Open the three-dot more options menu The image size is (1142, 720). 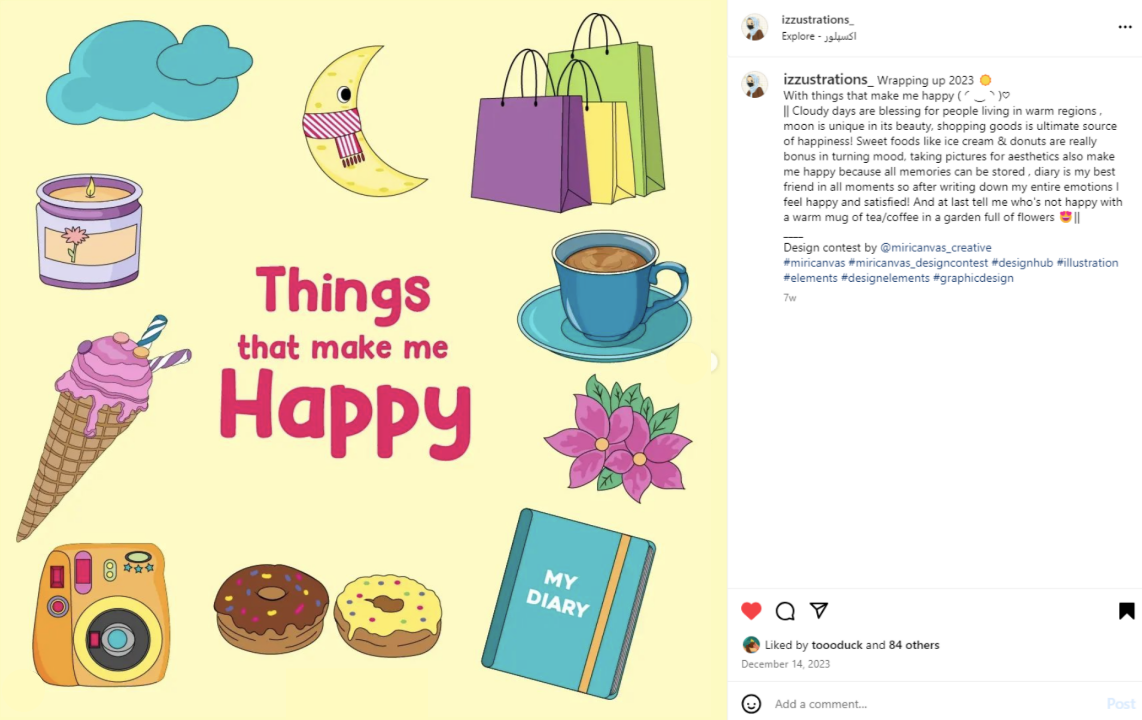pos(1125,27)
